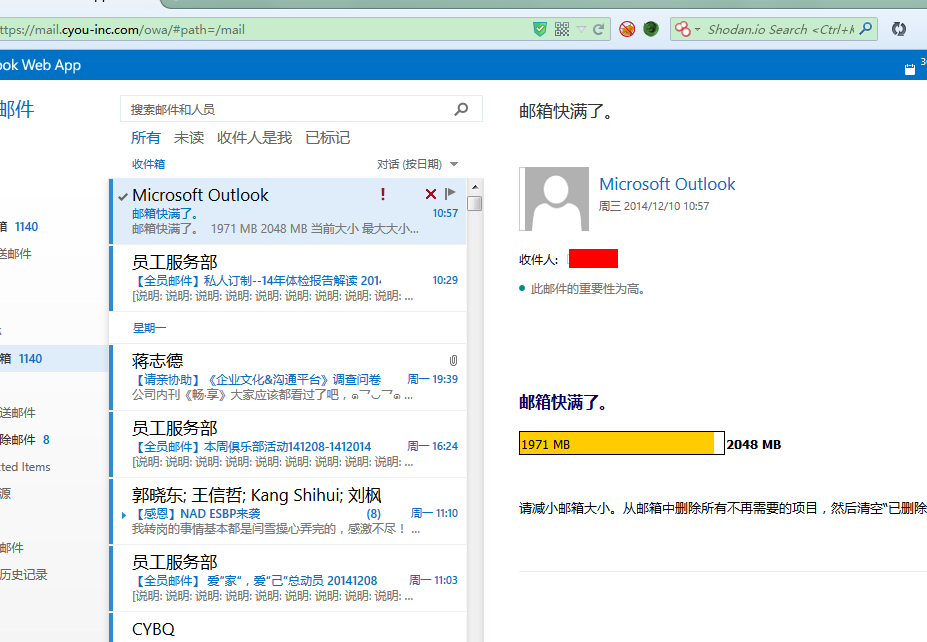
Task: Toggle the checkmark on Microsoft Outlook message
Action: click(123, 196)
